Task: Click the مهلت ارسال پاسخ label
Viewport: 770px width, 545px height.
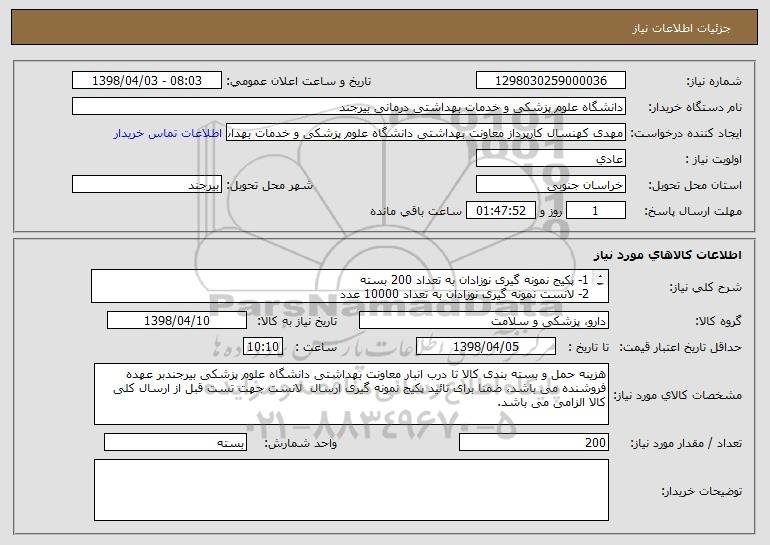Action: pyautogui.click(x=693, y=211)
